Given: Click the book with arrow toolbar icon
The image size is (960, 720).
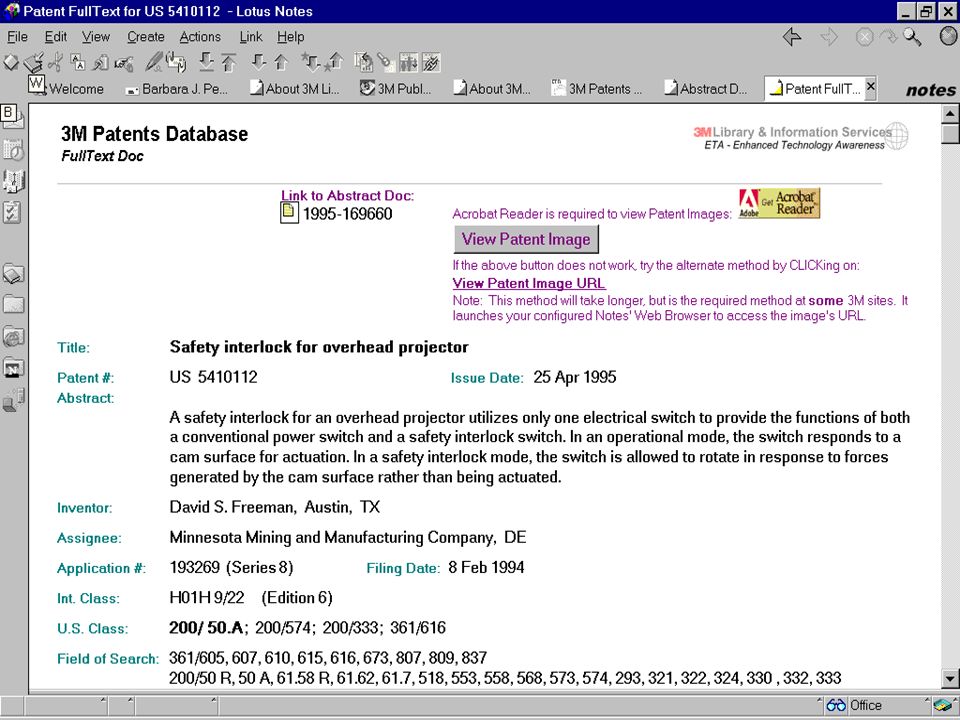Looking at the screenshot, I should (34, 61).
